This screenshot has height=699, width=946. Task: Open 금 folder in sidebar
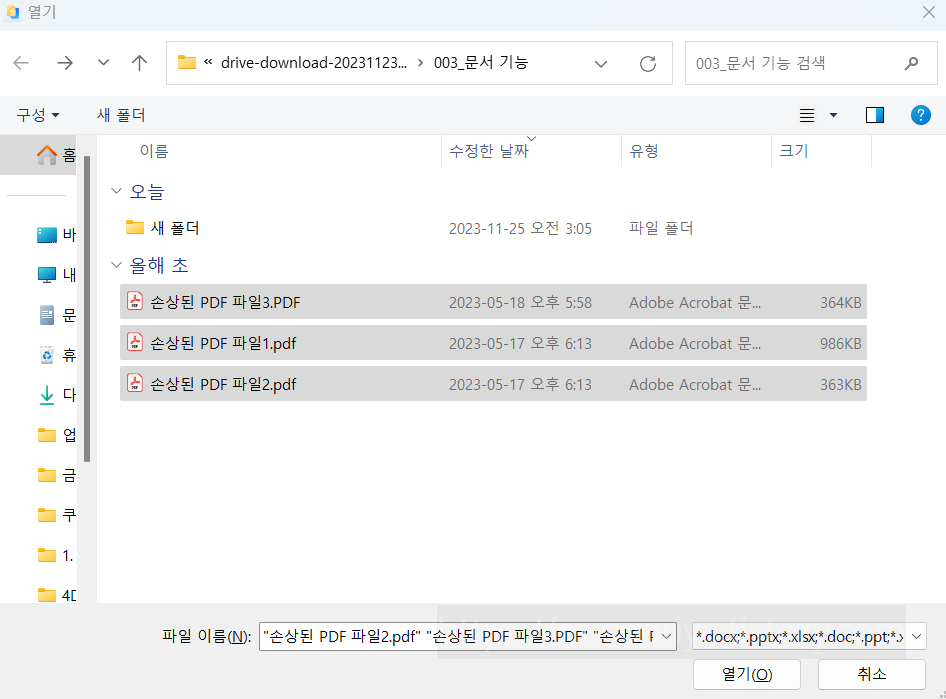56,475
